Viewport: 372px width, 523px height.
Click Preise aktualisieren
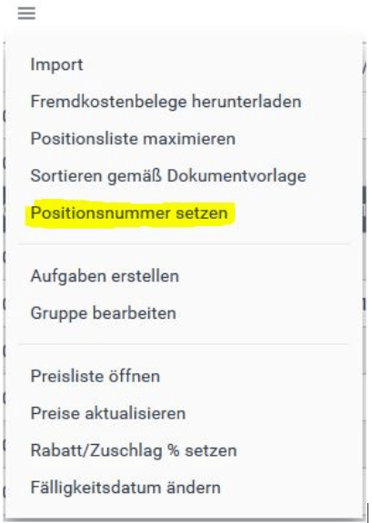(108, 413)
